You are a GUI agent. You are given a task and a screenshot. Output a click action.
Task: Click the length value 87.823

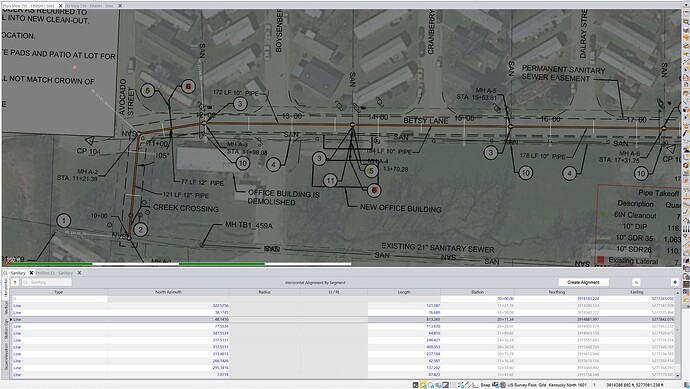click(434, 374)
